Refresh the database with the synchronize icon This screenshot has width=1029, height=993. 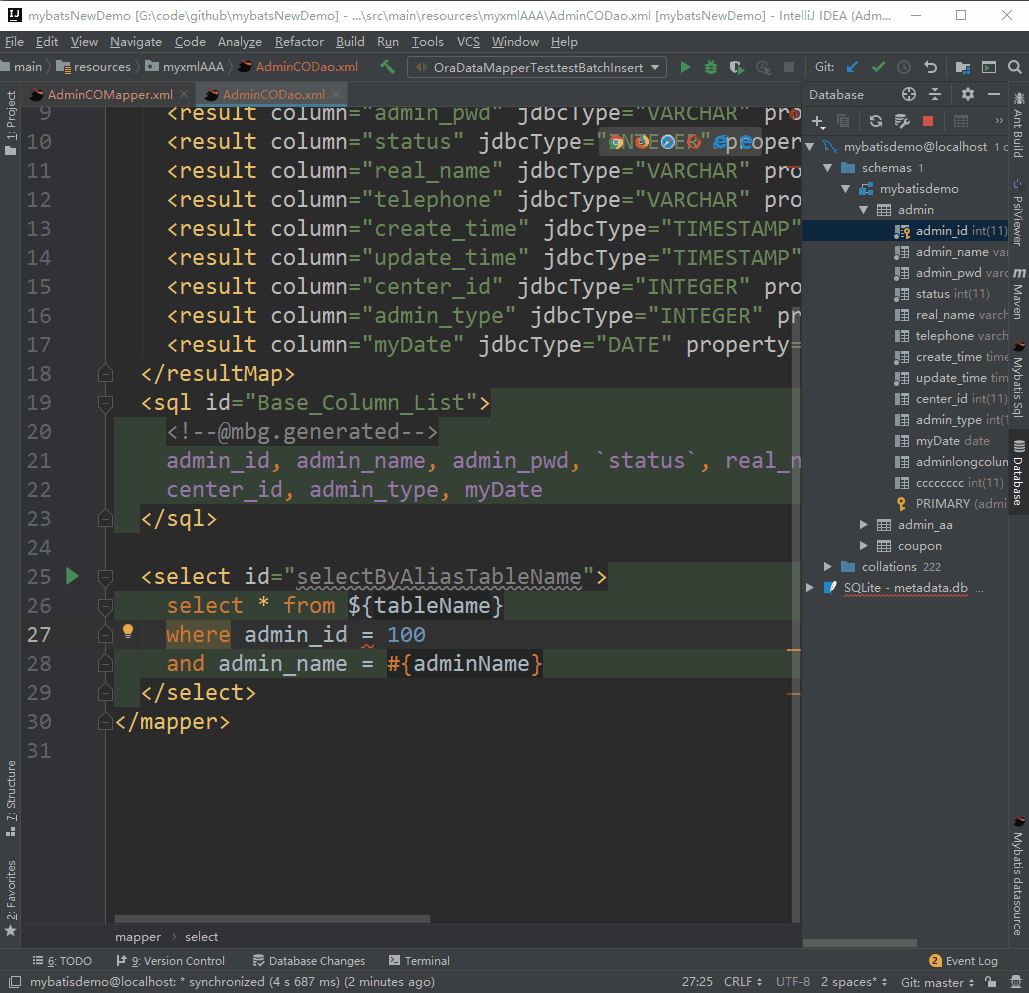875,121
